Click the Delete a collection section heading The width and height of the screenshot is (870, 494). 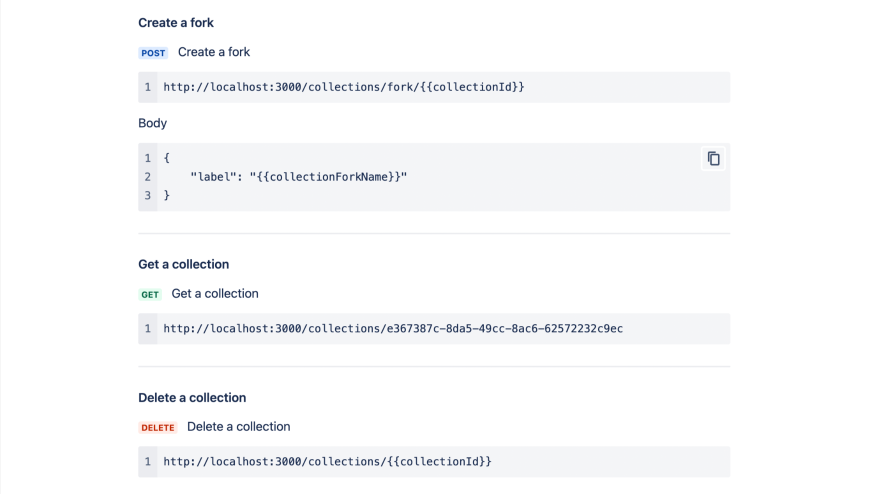192,397
